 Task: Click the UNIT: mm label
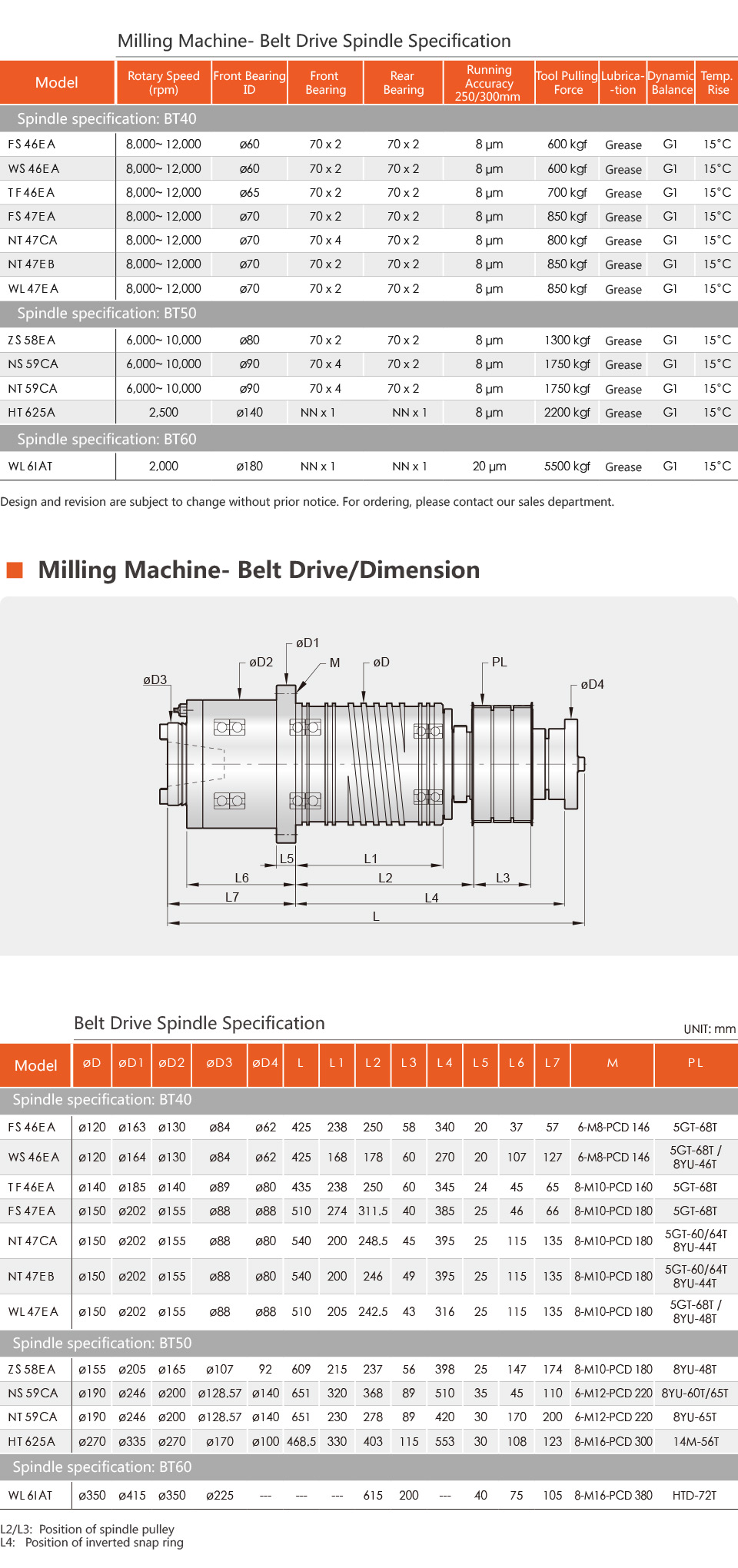[x=709, y=1028]
